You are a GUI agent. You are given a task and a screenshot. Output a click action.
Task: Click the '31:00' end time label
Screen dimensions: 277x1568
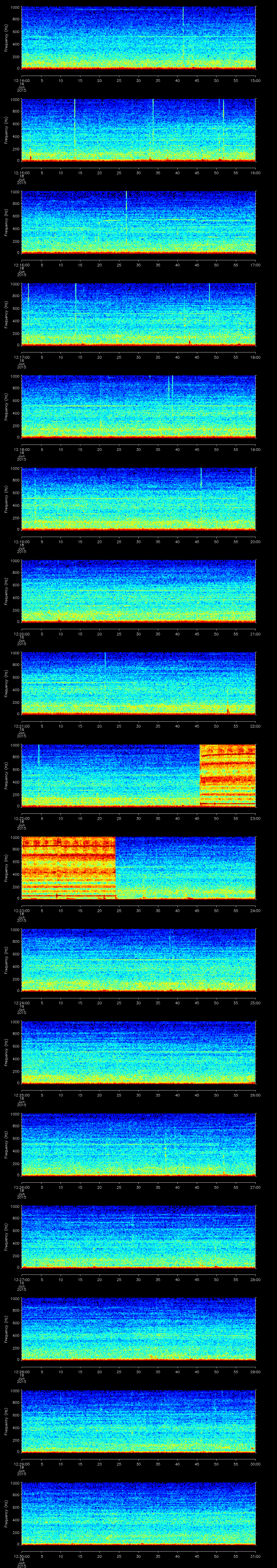[x=256, y=1557]
